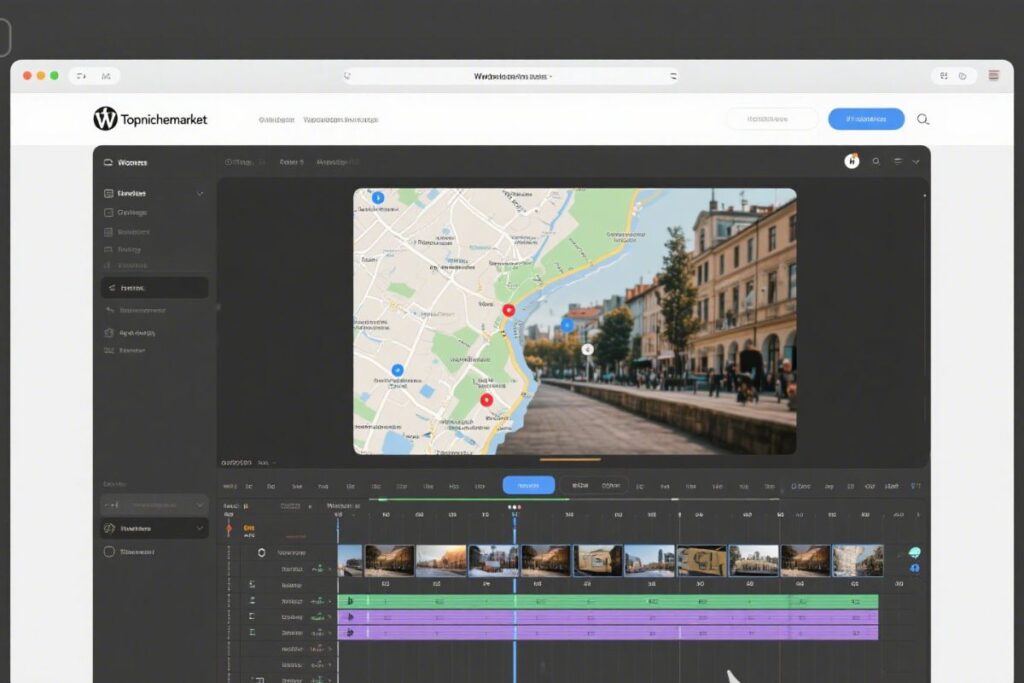Image resolution: width=1024 pixels, height=683 pixels.
Task: Collapse the first sidebar section using its chevron
Action: (200, 193)
